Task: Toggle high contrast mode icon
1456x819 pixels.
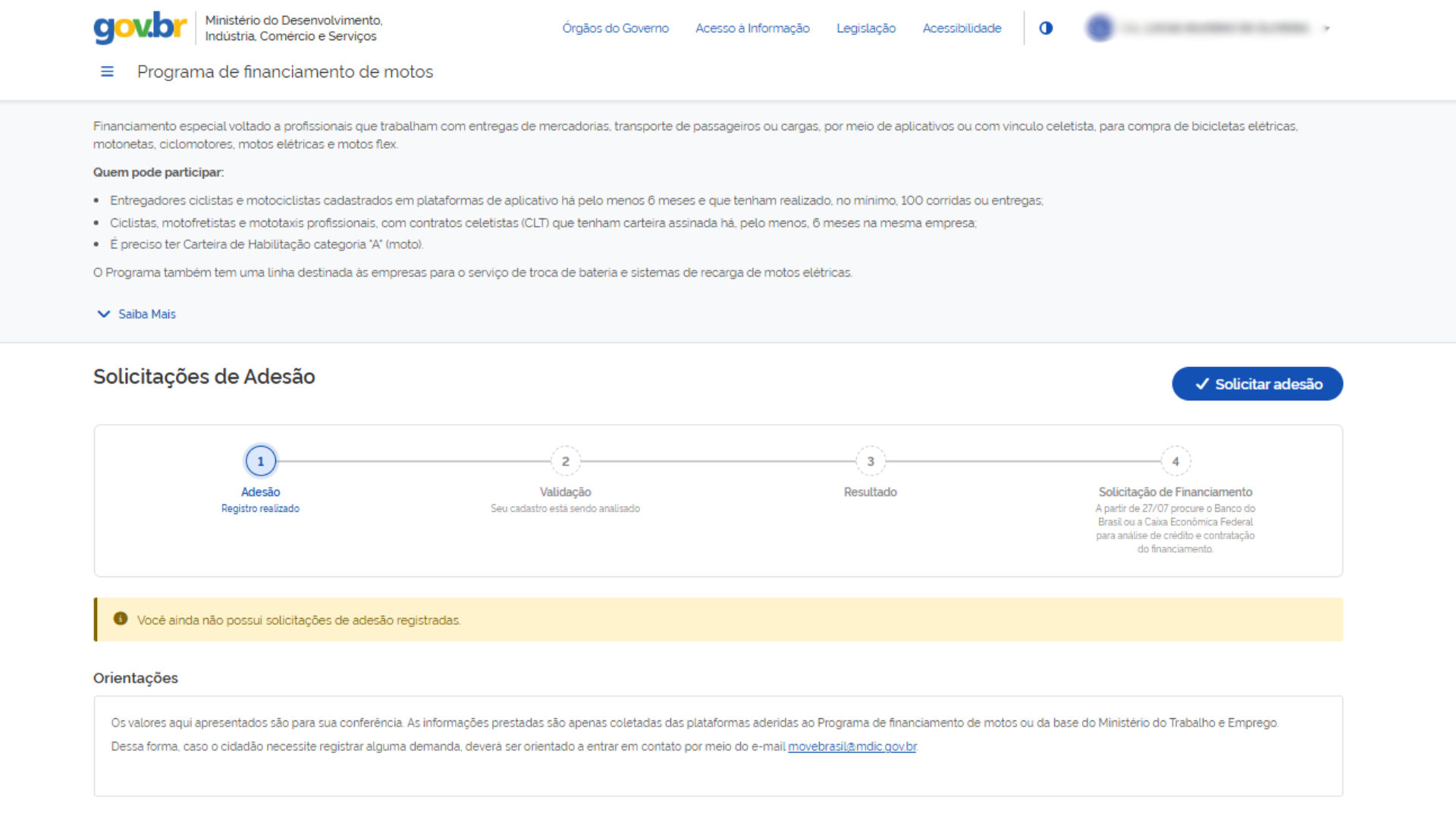Action: click(1046, 28)
